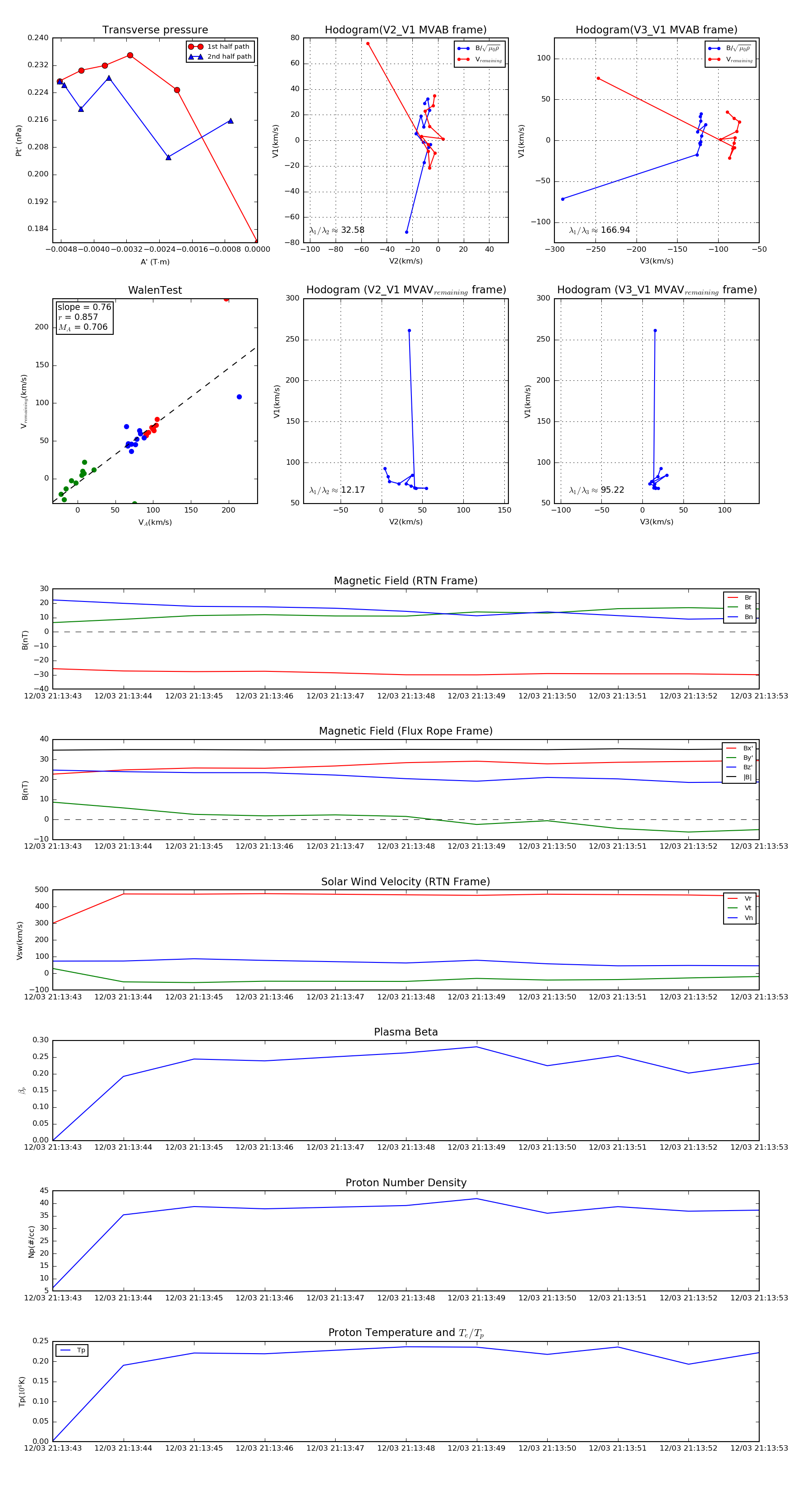This screenshot has height=1489, width=812.
Task: Click the 'Solar Wind Velocity (RTN Frame)' title
Action: tap(406, 882)
